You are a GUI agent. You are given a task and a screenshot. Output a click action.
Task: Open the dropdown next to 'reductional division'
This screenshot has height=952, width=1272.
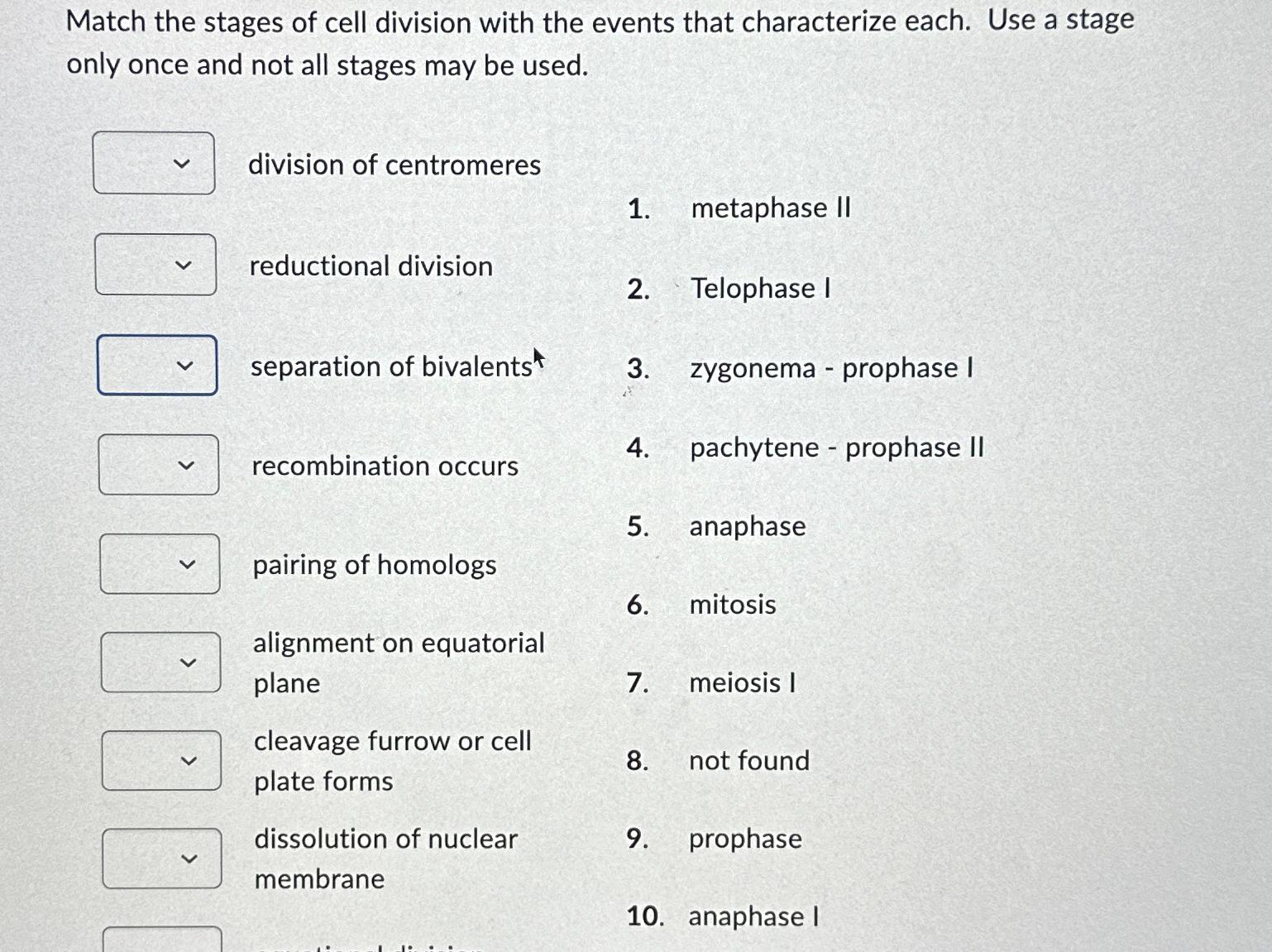(x=155, y=266)
